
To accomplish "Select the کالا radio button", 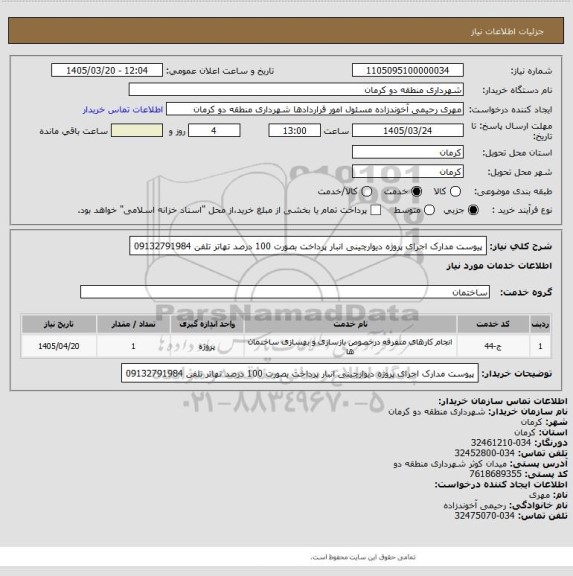I will tap(455, 191).
